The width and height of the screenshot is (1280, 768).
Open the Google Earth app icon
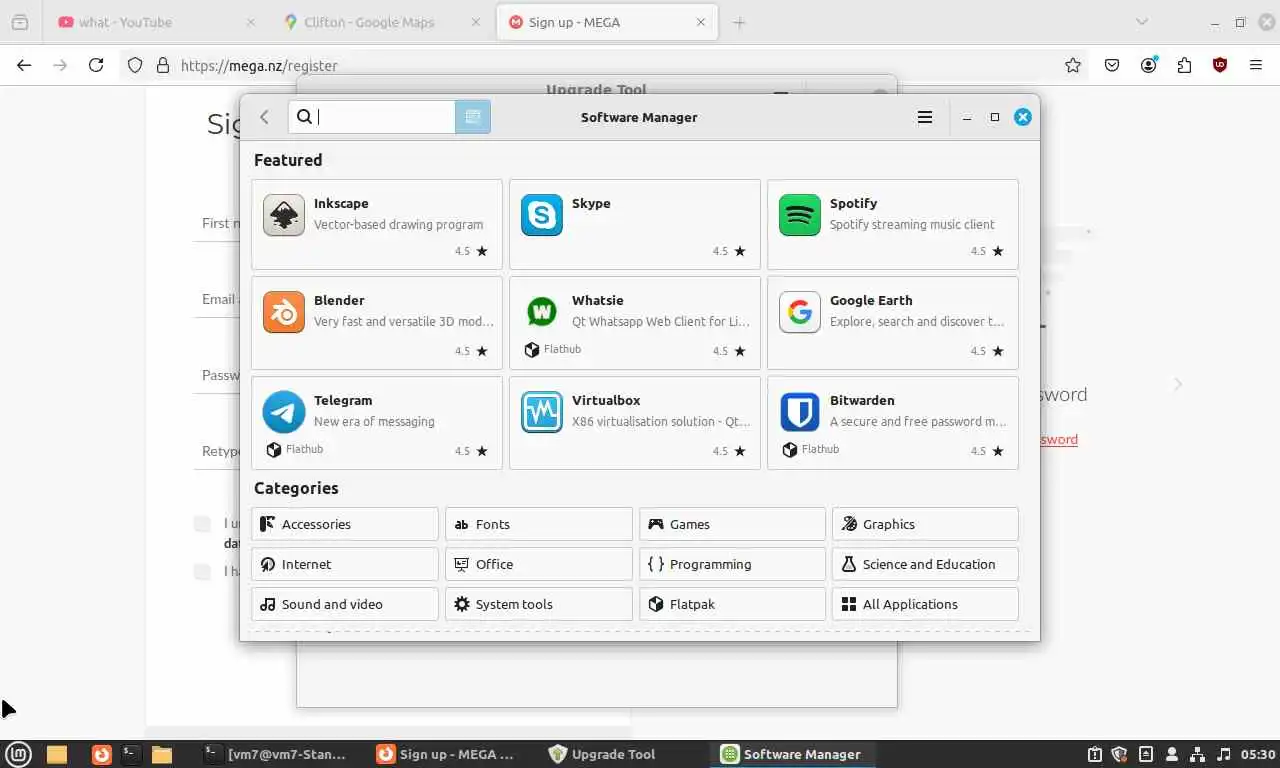[x=800, y=312]
